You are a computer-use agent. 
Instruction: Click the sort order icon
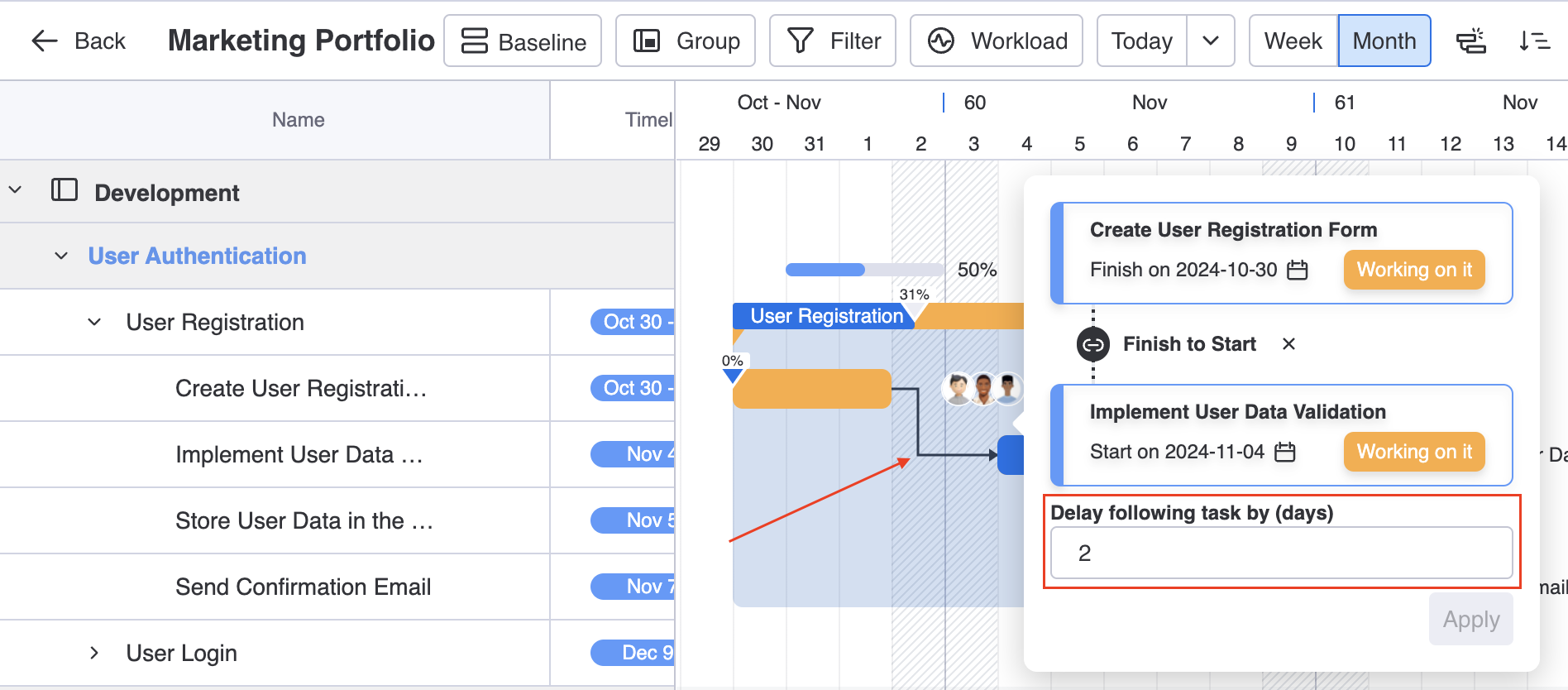click(1534, 41)
